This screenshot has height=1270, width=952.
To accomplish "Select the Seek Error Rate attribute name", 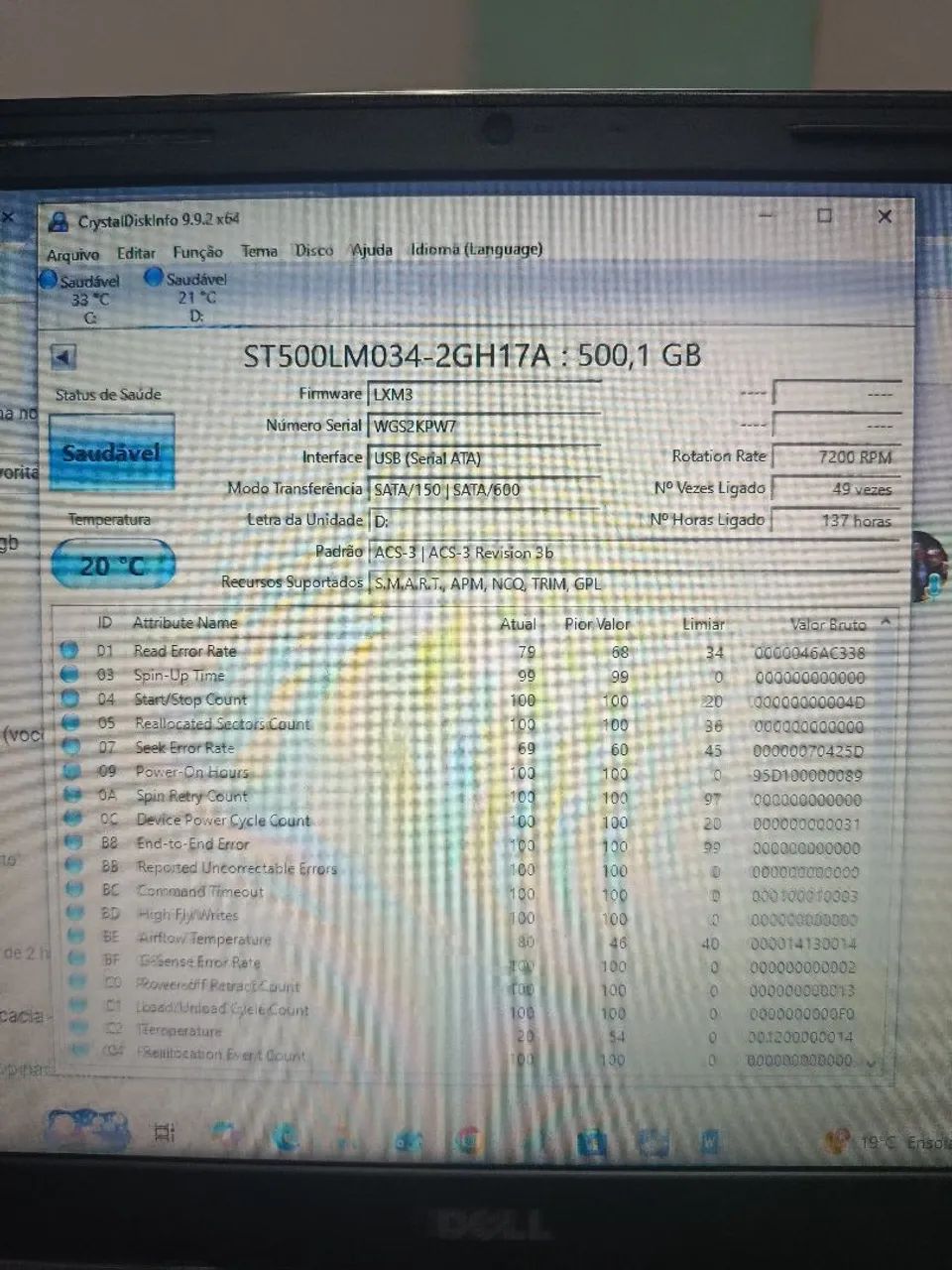I will 184,747.
